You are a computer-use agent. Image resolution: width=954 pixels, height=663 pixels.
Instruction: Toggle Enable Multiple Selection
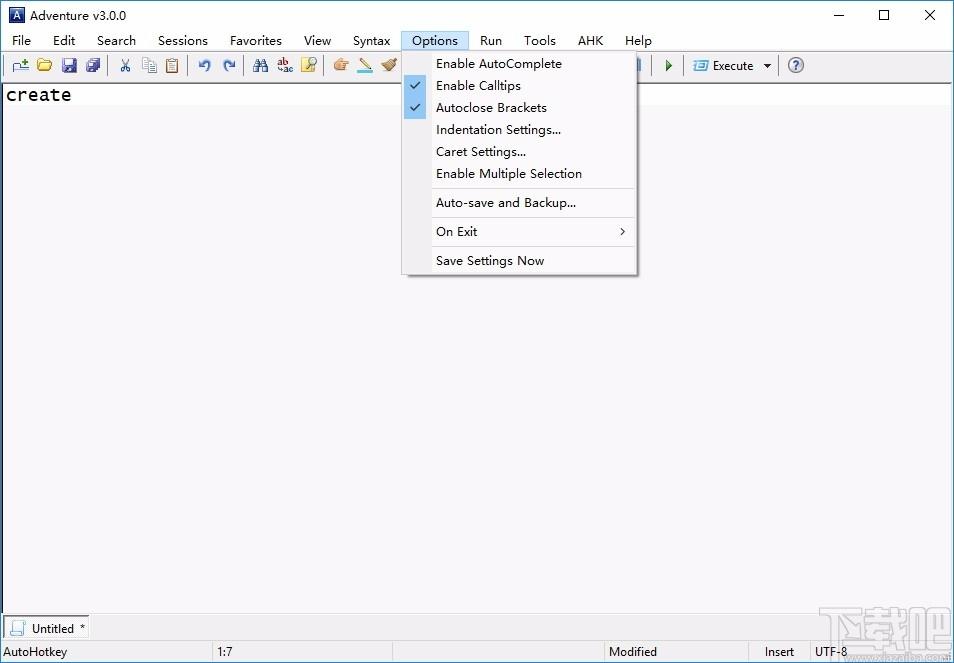pyautogui.click(x=519, y=173)
